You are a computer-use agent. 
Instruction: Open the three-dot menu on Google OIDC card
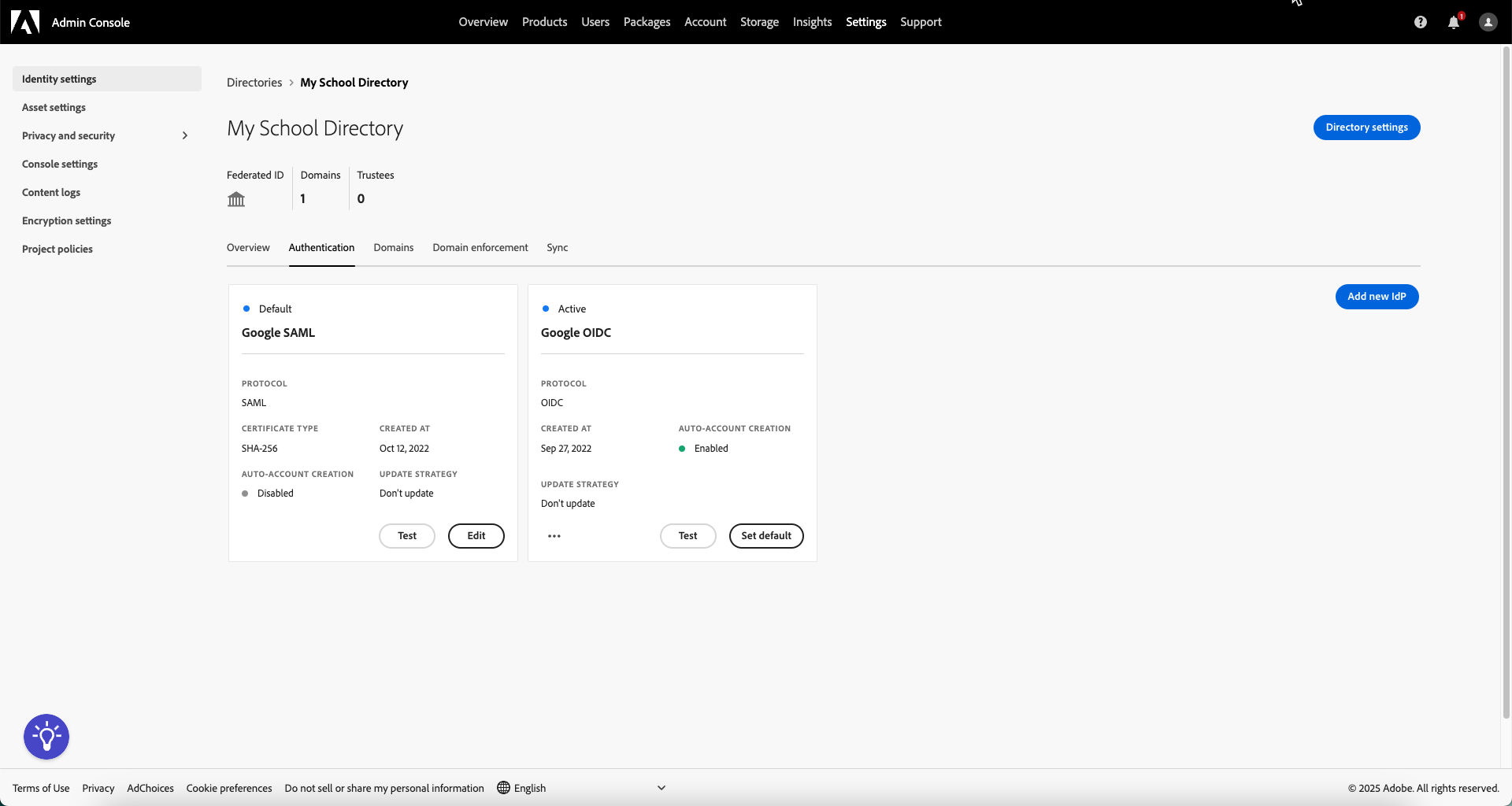click(554, 536)
